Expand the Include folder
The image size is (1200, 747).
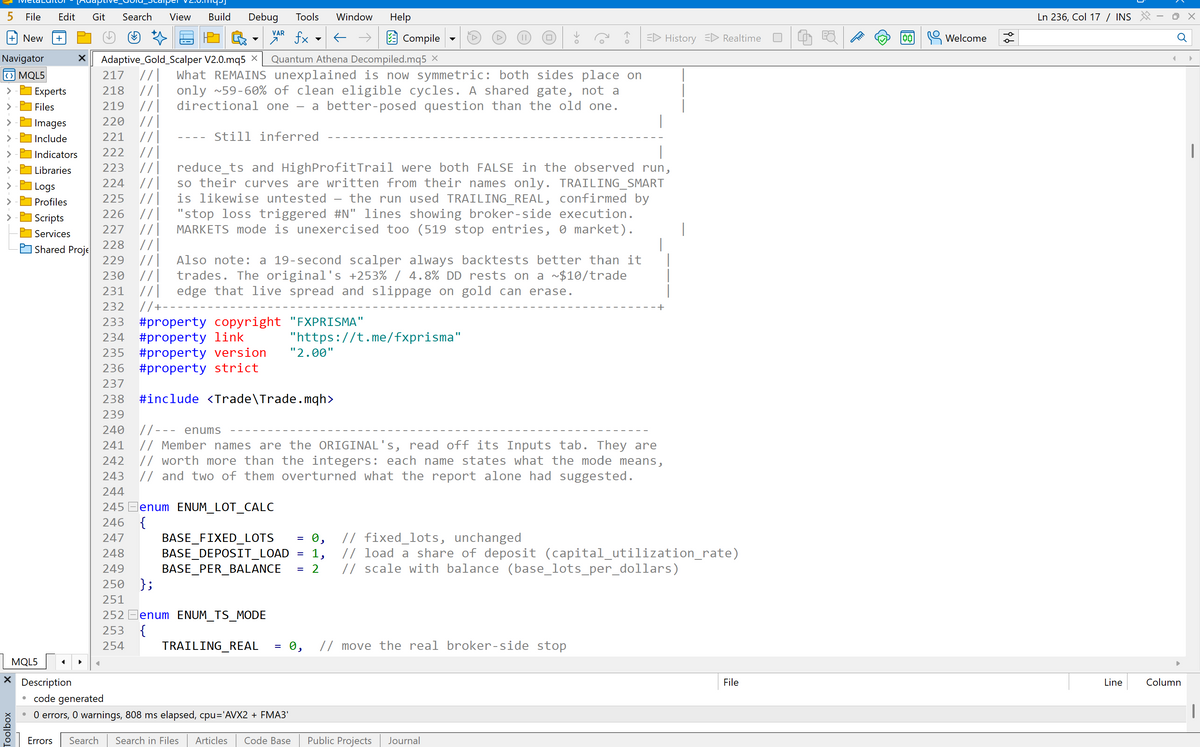[10, 139]
